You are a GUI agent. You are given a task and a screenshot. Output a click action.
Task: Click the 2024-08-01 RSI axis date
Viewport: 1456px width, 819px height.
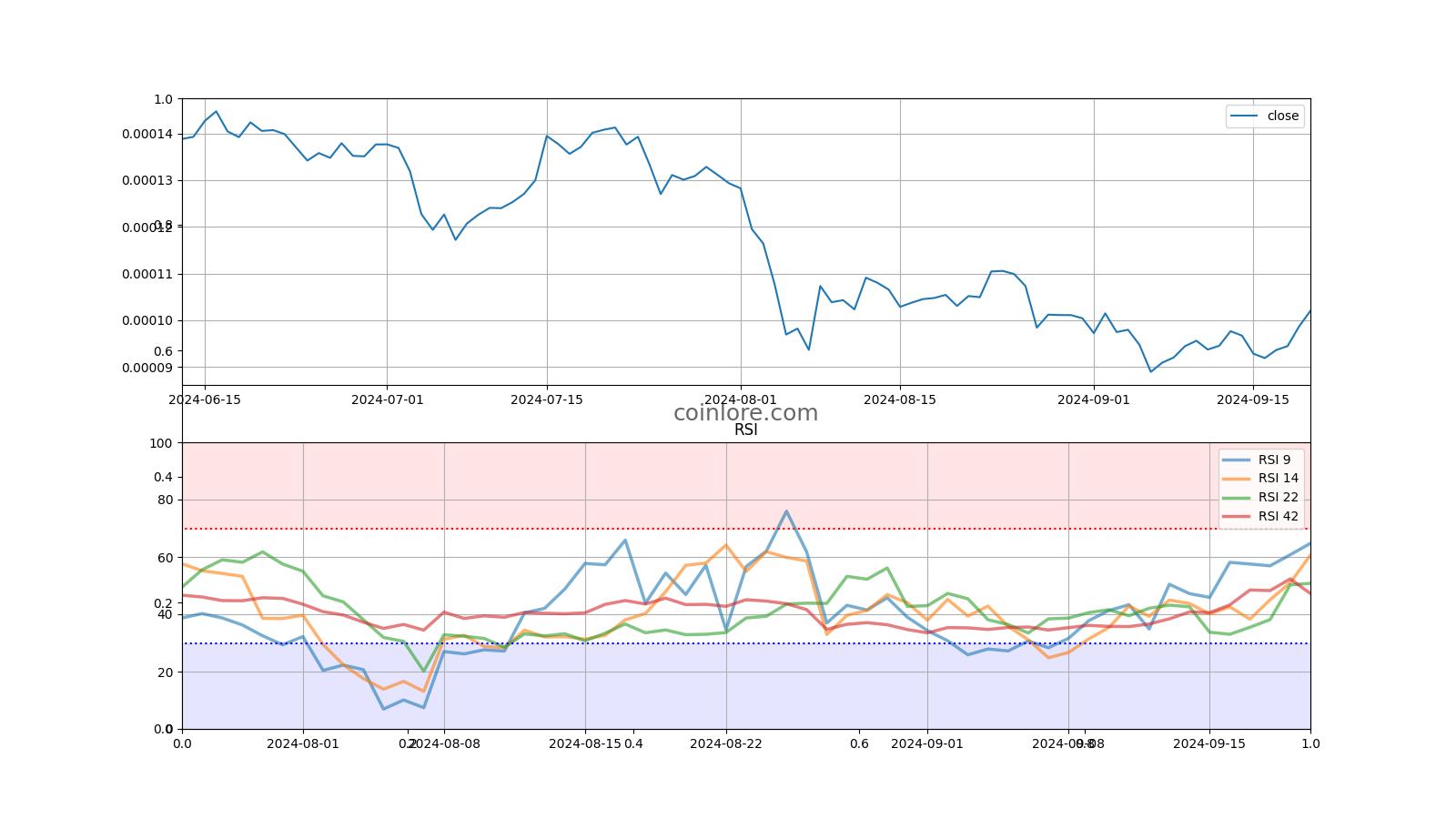coord(303,743)
